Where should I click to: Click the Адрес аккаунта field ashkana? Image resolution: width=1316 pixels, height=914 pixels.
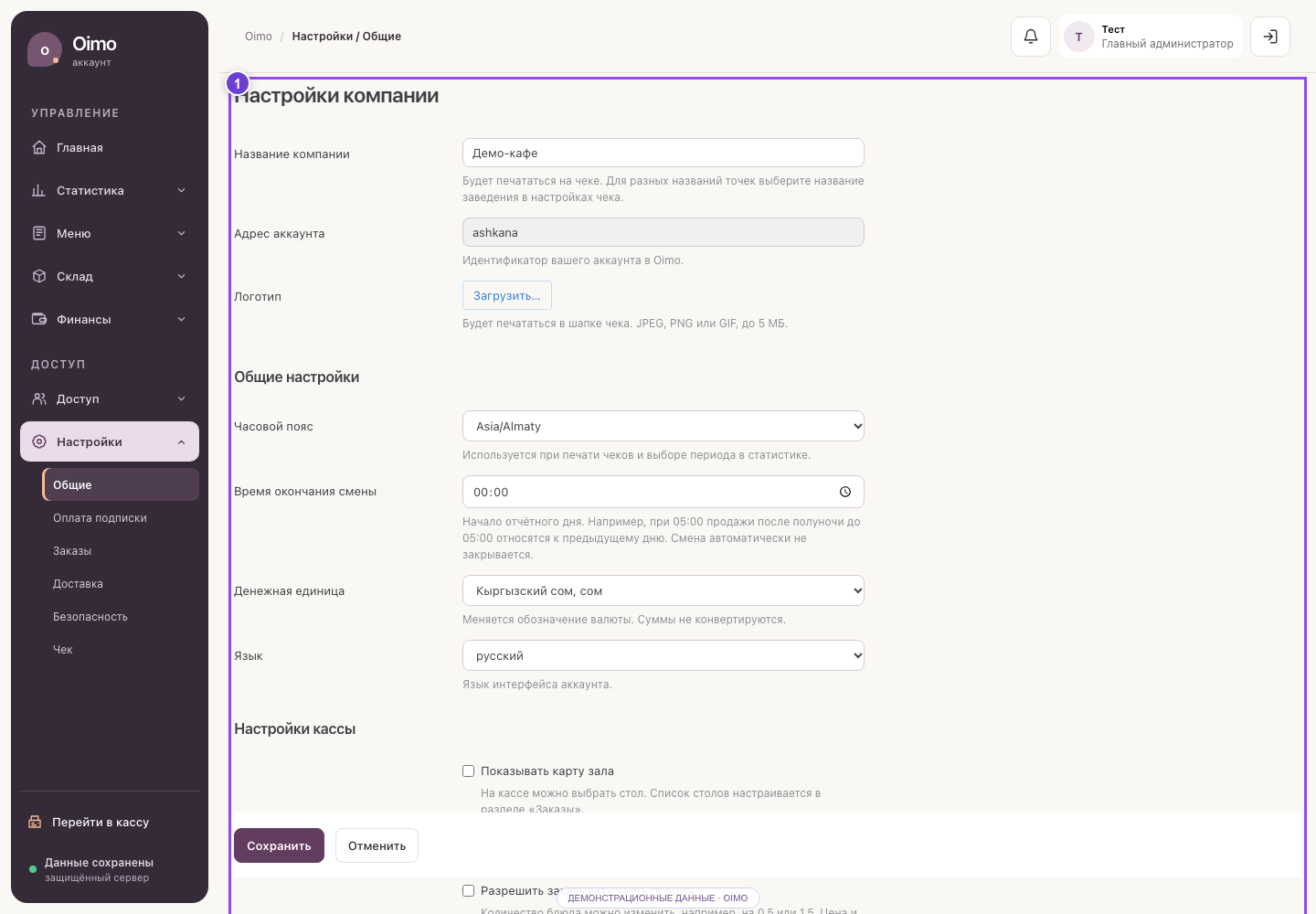(663, 232)
